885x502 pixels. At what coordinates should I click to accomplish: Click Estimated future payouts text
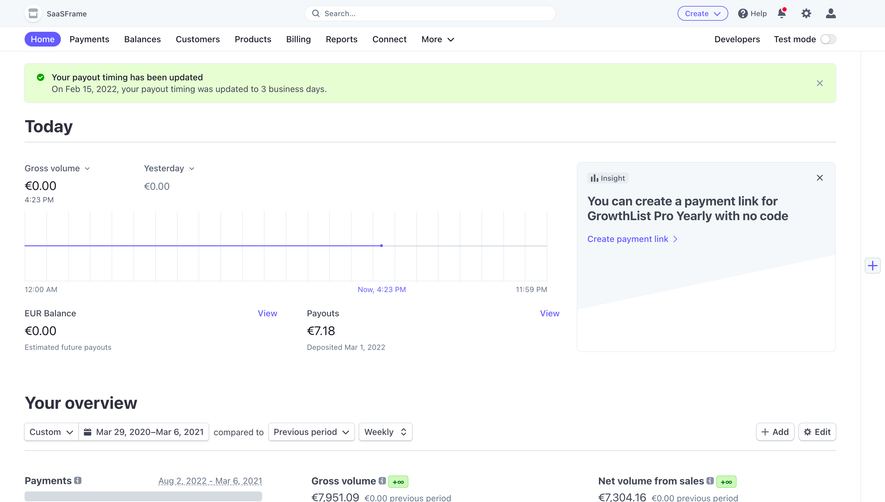pos(68,347)
